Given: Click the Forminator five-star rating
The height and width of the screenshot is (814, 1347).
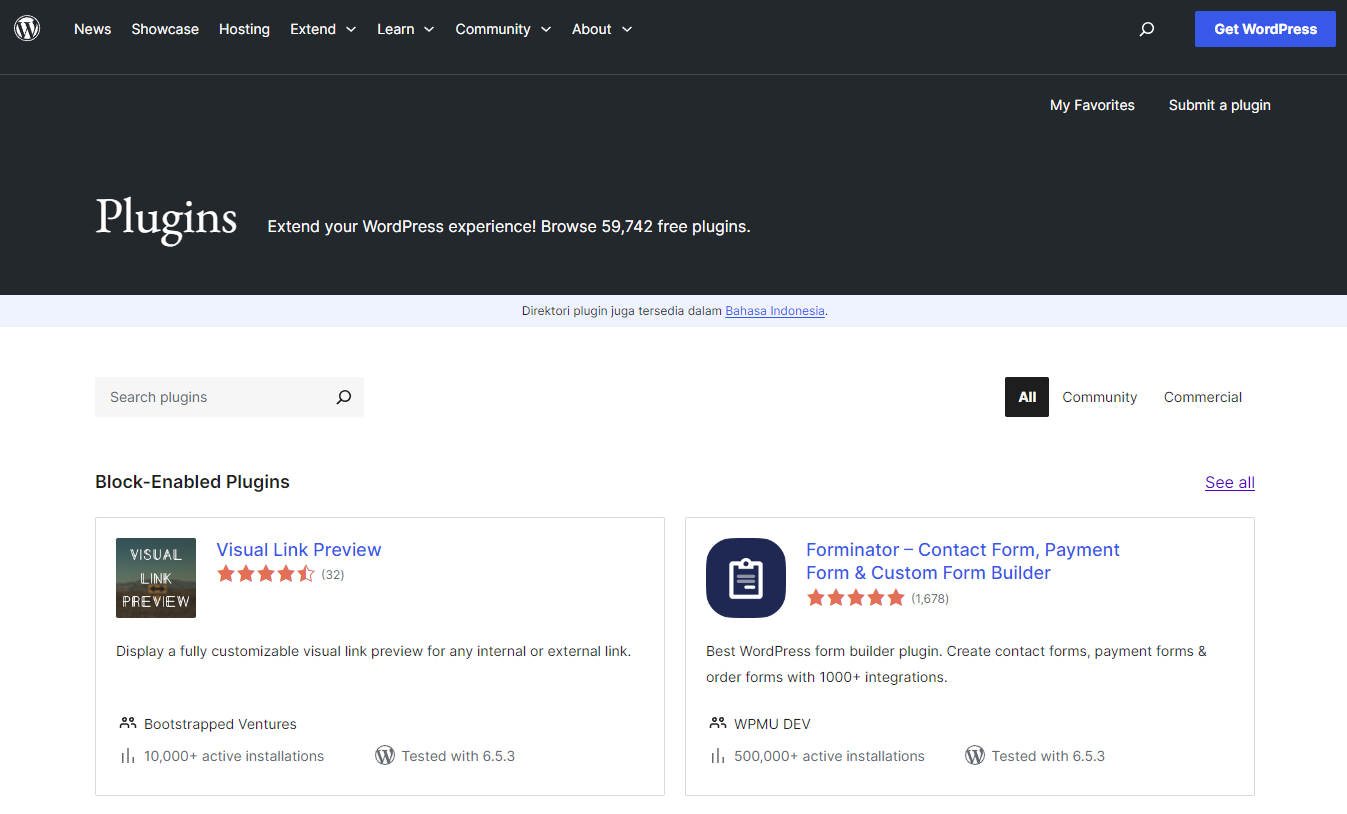Looking at the screenshot, I should 855,598.
